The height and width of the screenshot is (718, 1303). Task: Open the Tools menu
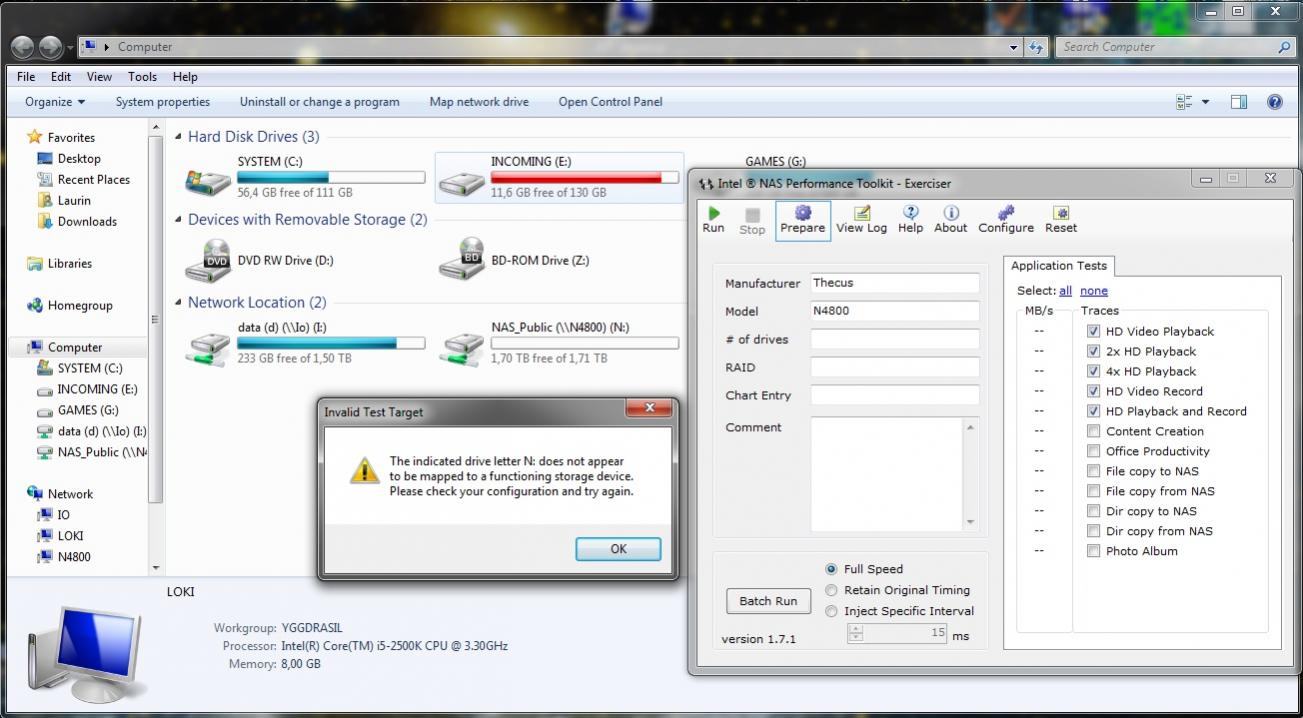[142, 76]
